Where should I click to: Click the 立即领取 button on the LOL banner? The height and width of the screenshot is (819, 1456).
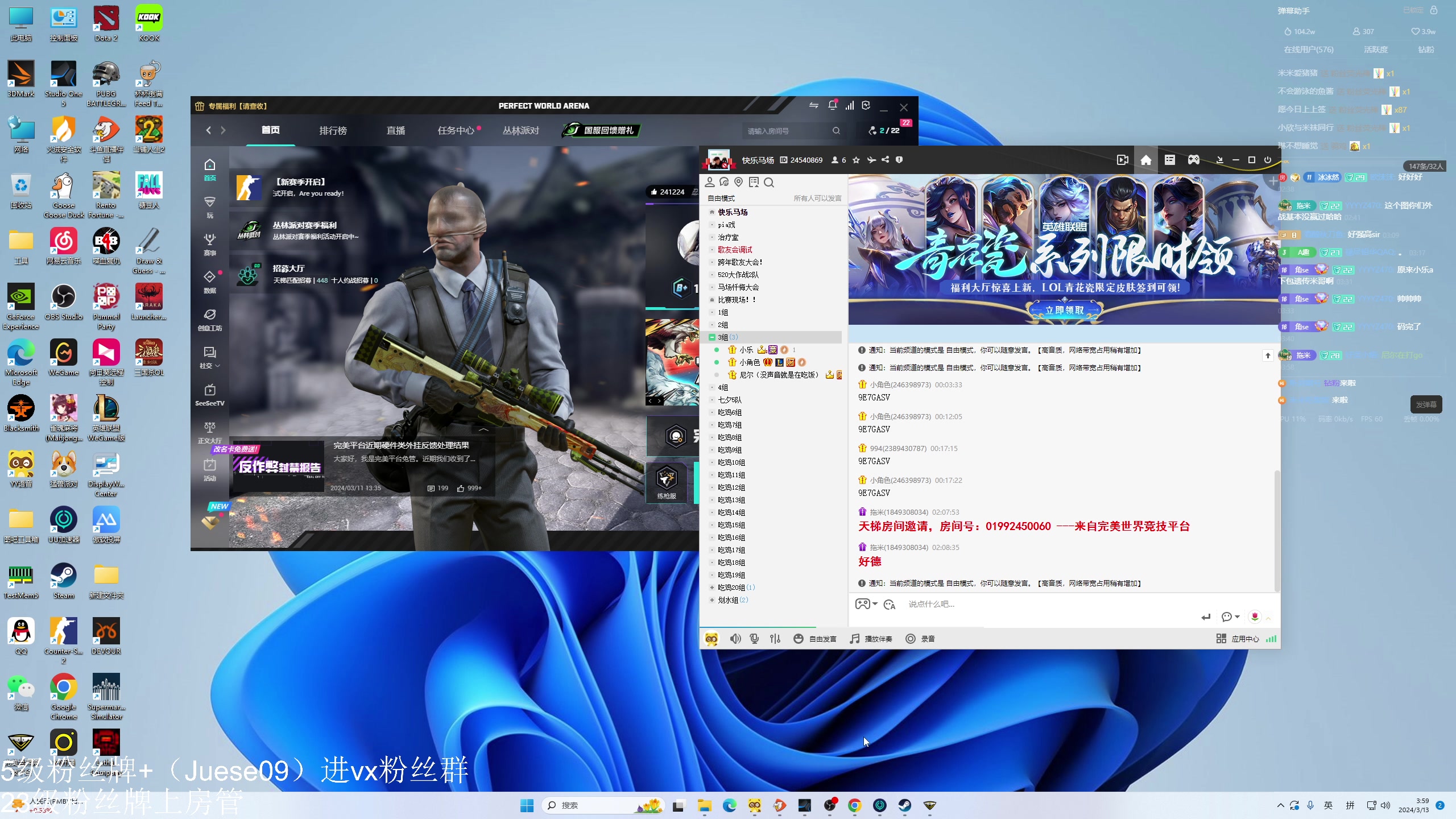pos(1065,310)
